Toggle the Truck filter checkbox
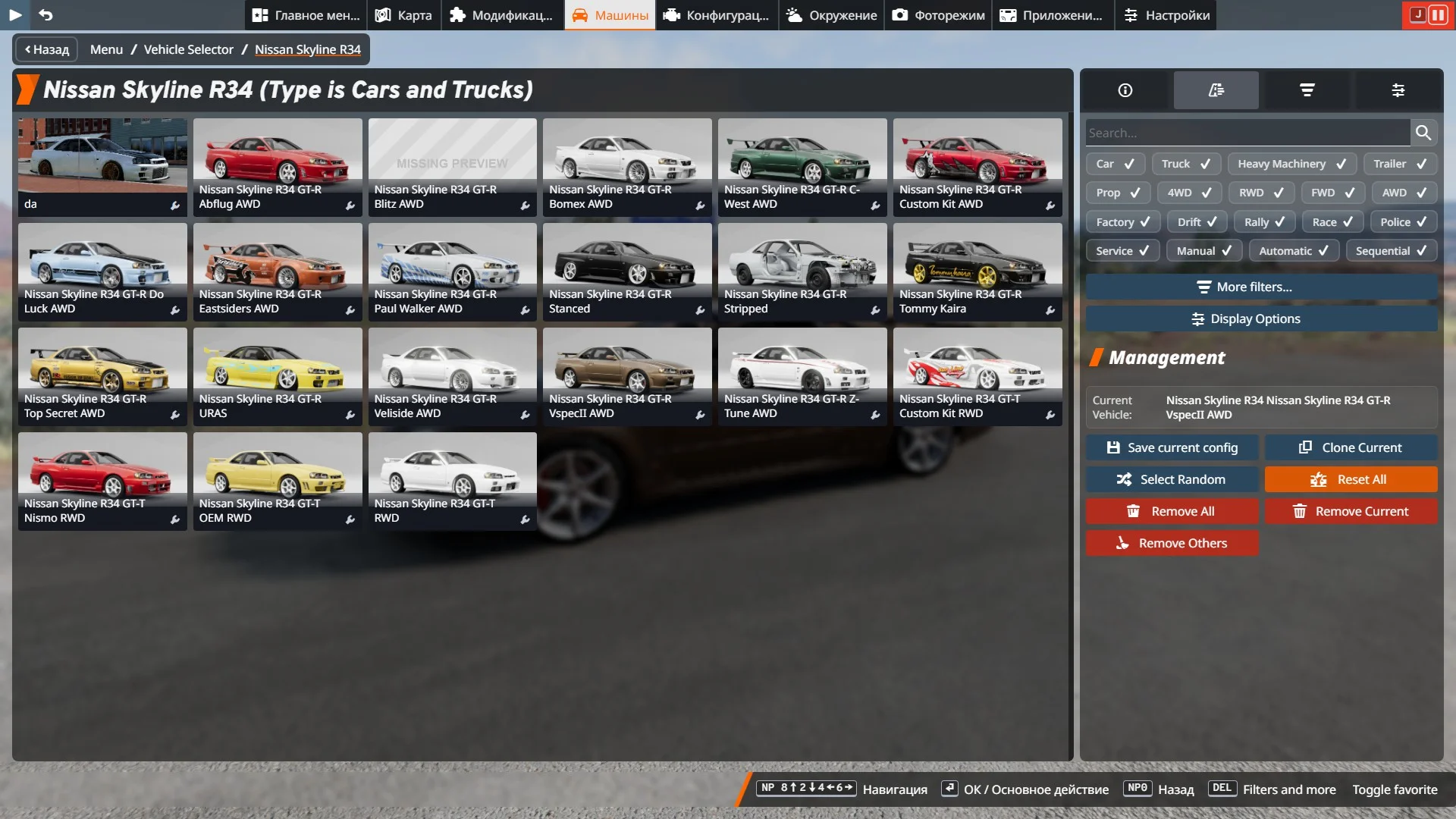The height and width of the screenshot is (819, 1456). point(1186,164)
